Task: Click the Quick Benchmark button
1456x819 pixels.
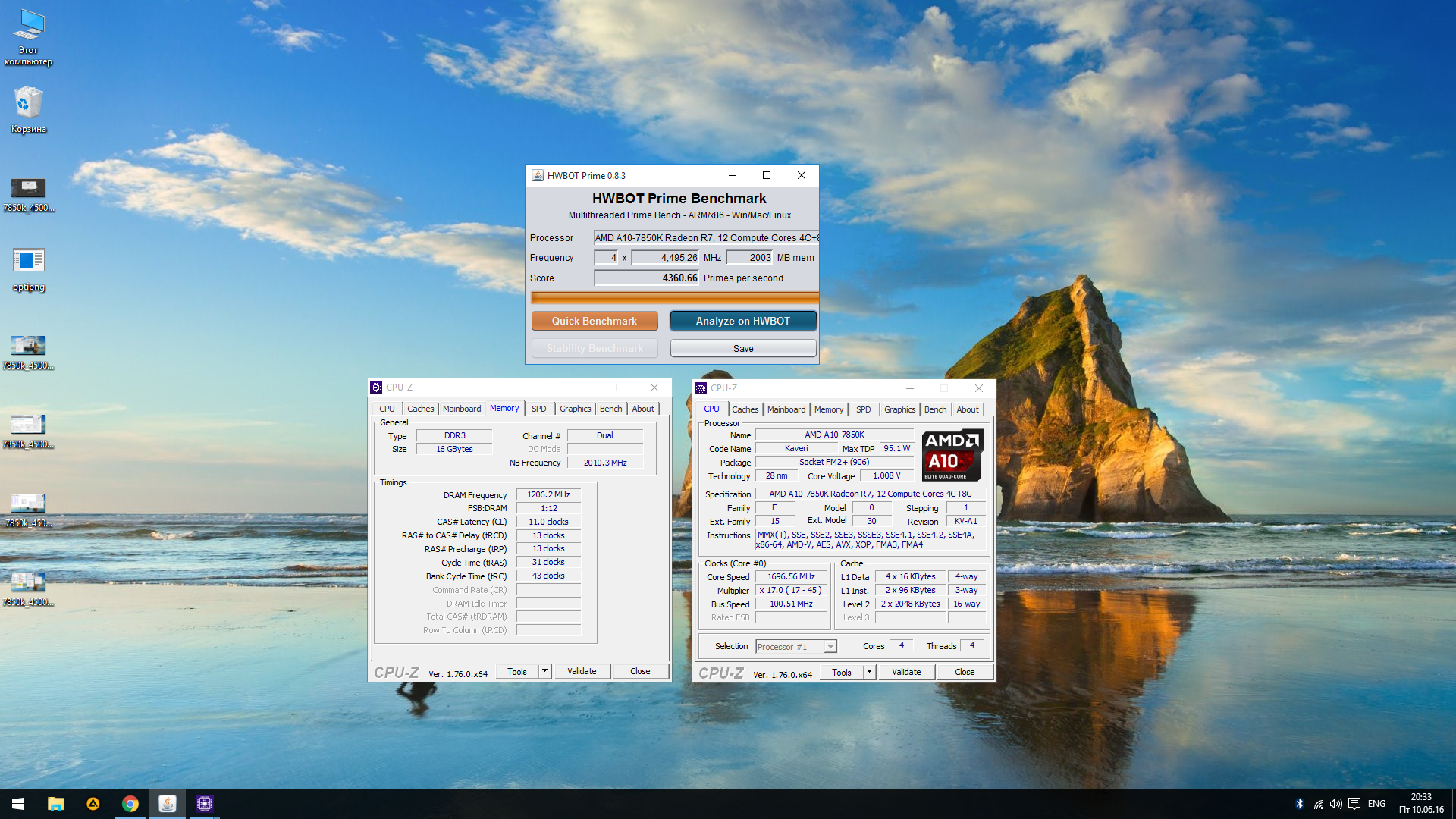Action: tap(595, 321)
